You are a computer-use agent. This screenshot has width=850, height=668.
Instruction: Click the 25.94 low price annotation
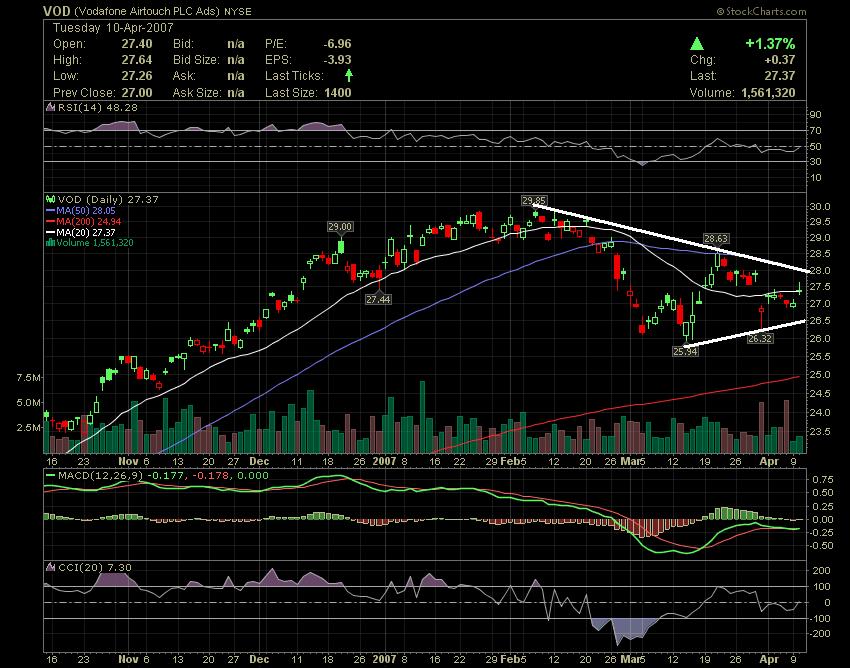click(685, 351)
